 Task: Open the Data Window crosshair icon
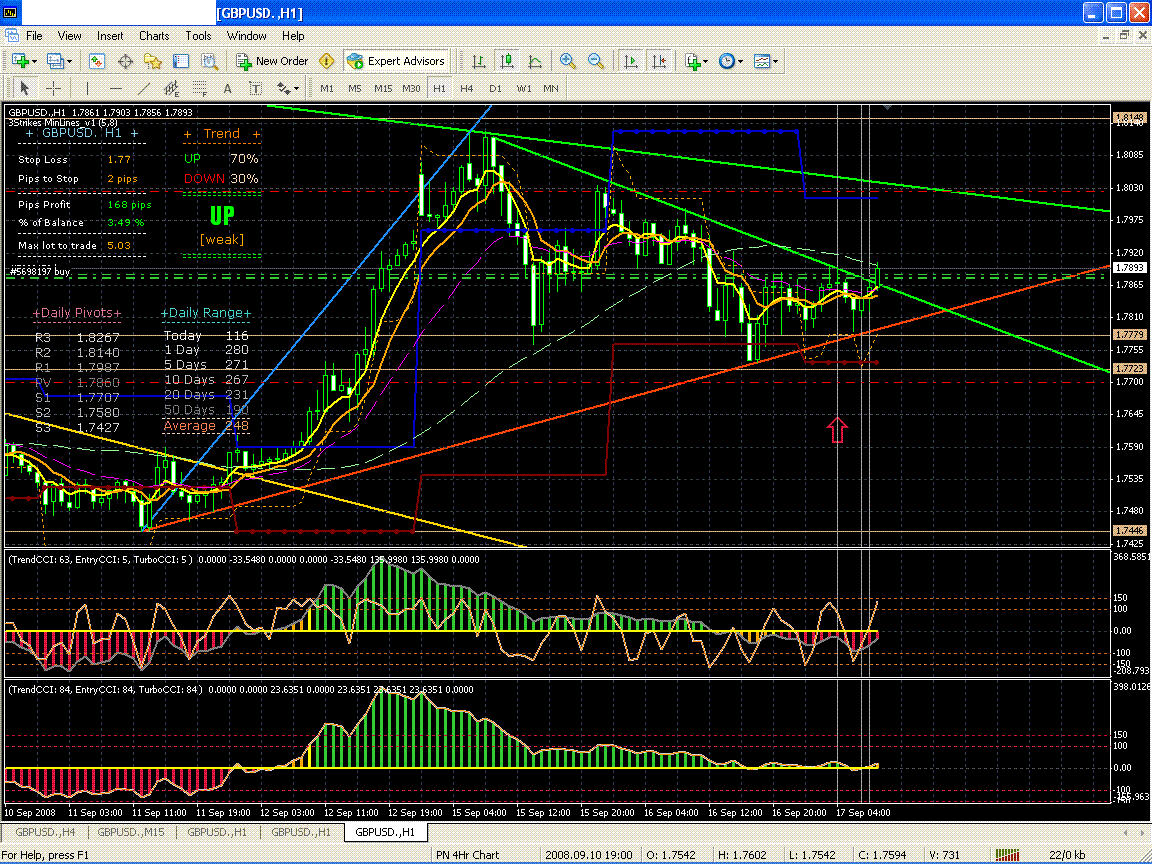(x=125, y=62)
